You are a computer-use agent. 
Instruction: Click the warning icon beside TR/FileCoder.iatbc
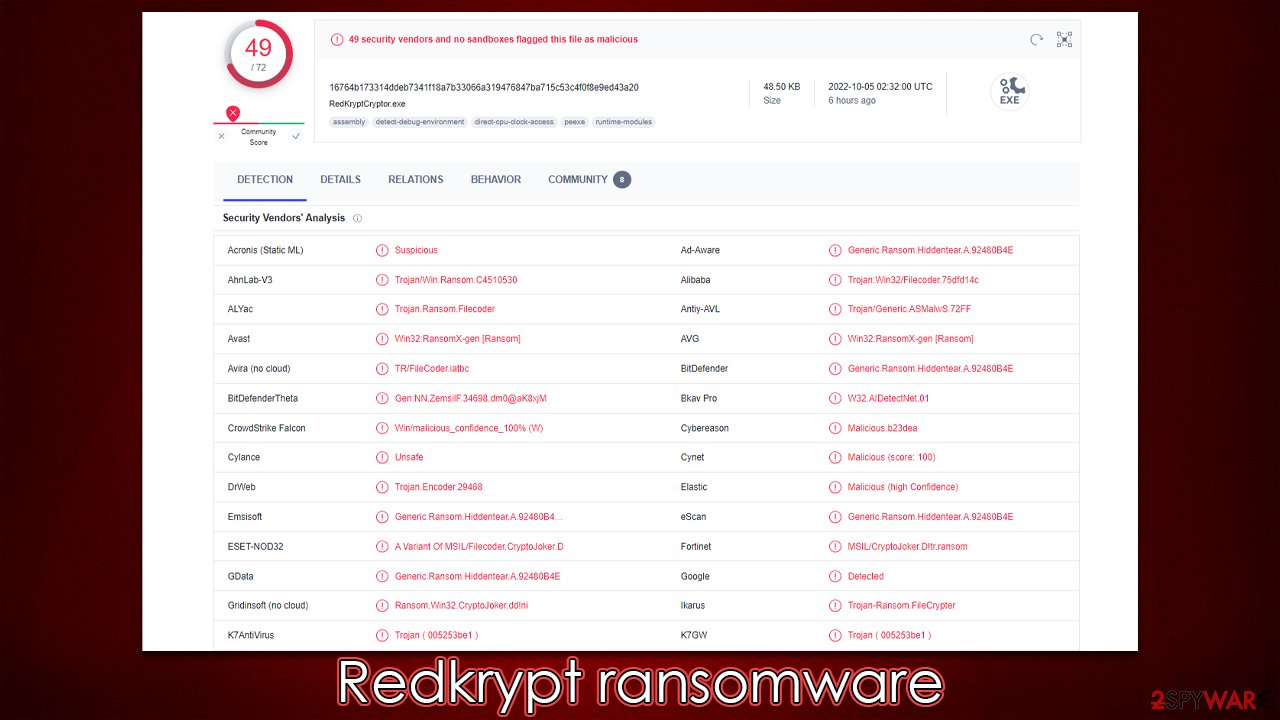point(382,369)
